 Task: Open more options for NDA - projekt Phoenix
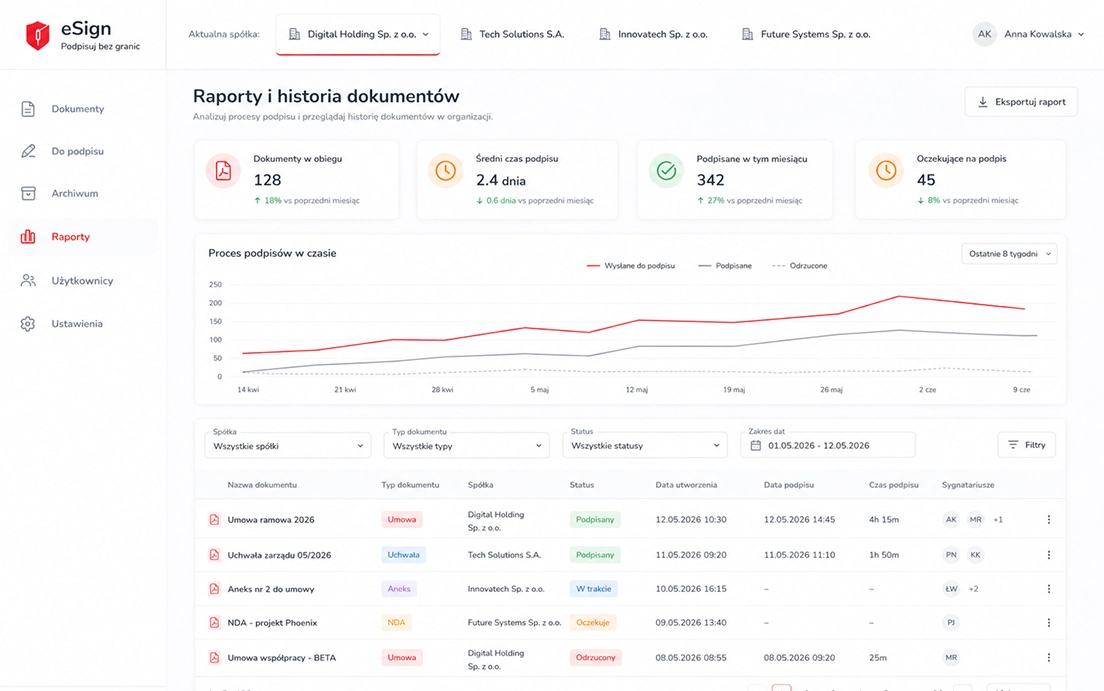click(1048, 623)
